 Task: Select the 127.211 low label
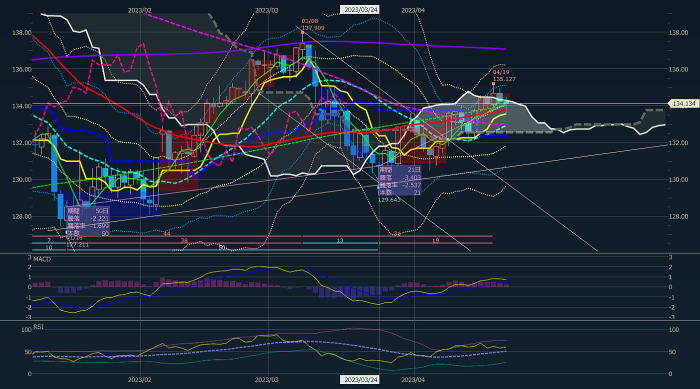78,245
